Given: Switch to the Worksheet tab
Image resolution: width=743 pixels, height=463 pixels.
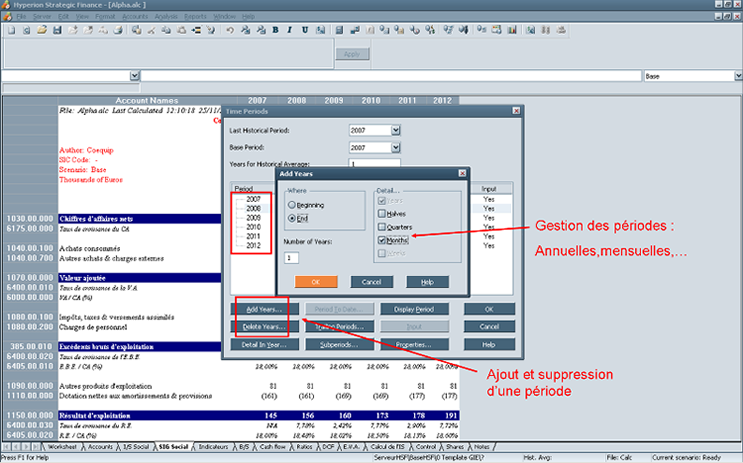Looking at the screenshot, I should [x=62, y=447].
